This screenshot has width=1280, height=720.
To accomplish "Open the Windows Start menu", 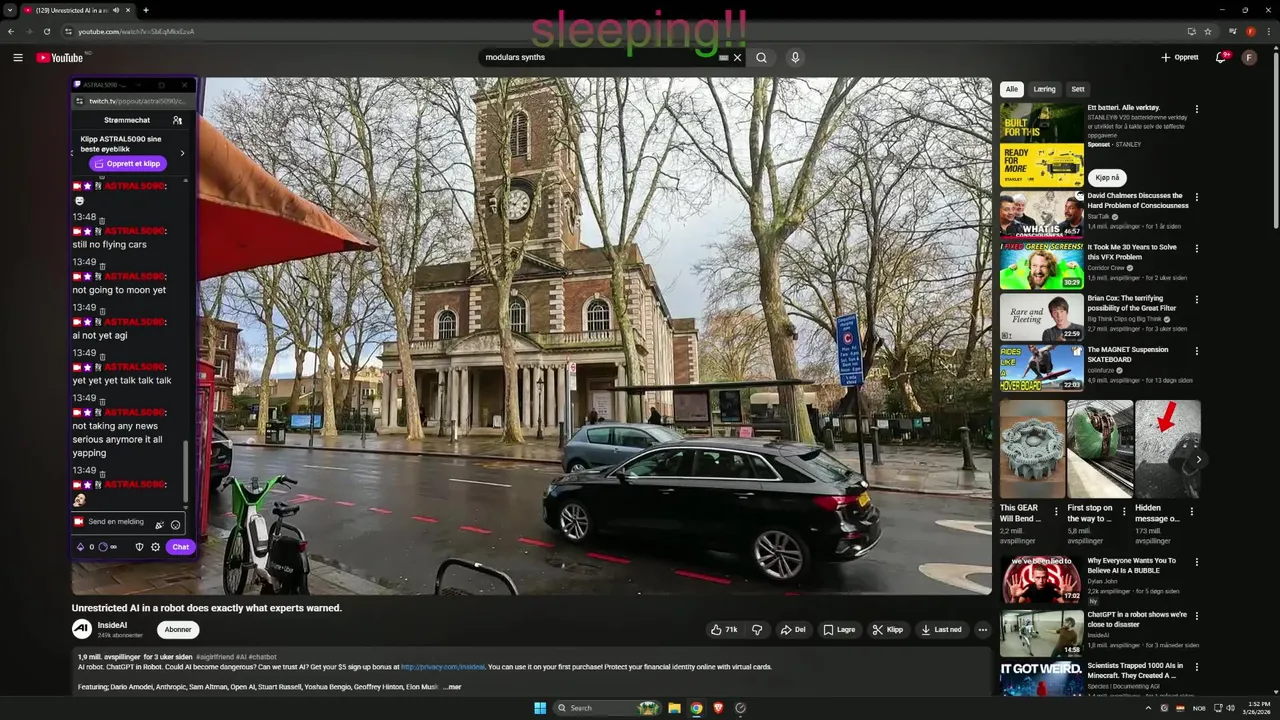I will (540, 708).
